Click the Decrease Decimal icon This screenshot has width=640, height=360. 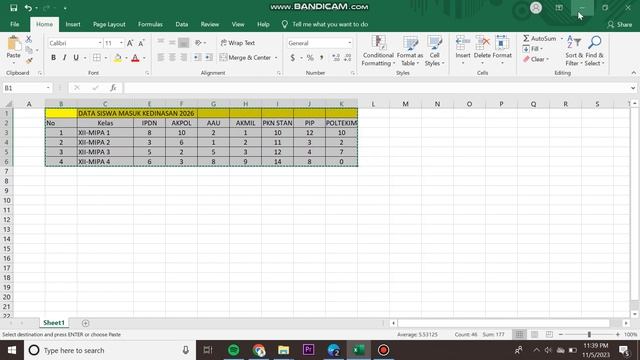click(348, 58)
